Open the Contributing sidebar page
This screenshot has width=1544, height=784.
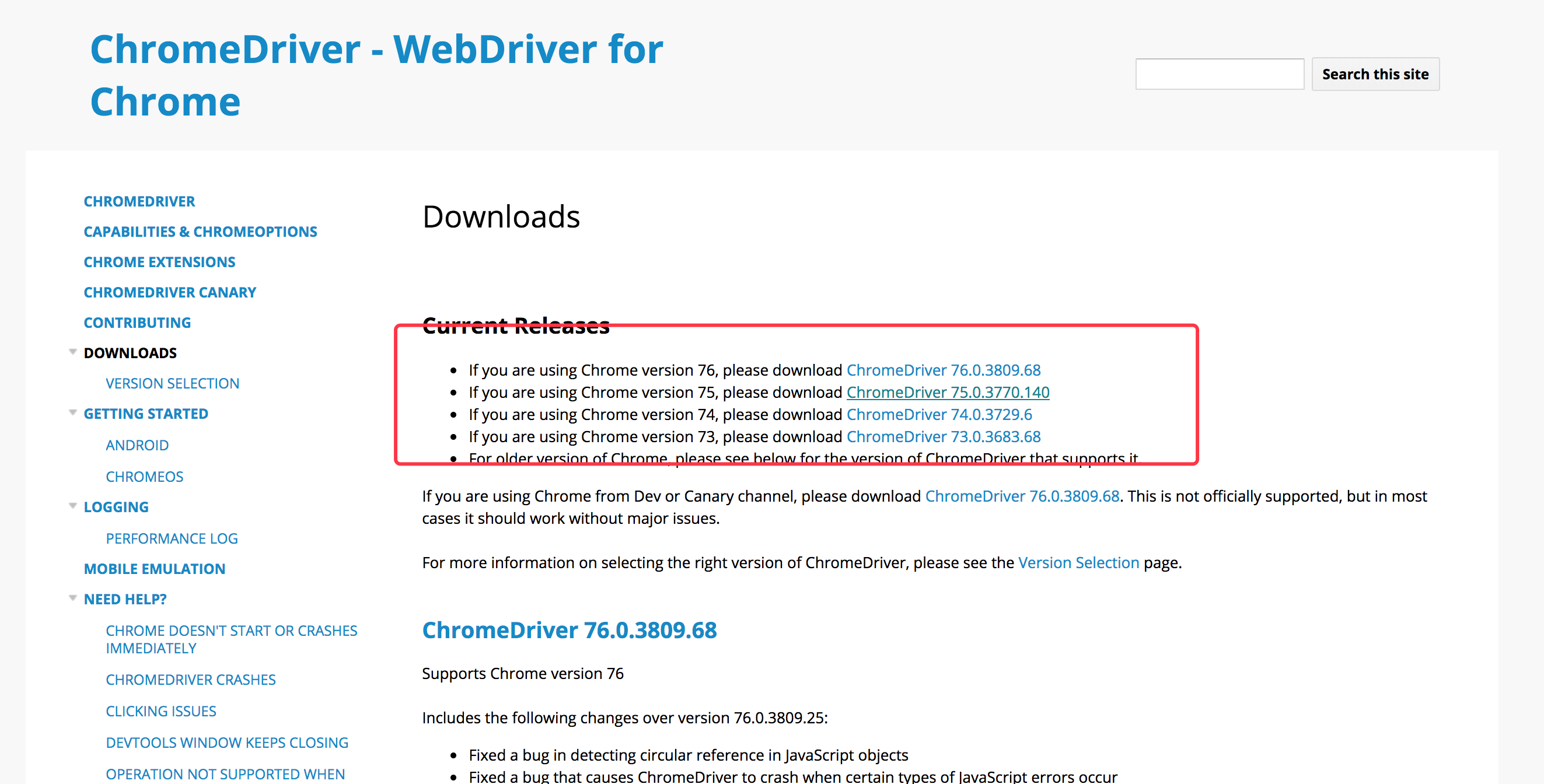coord(137,323)
